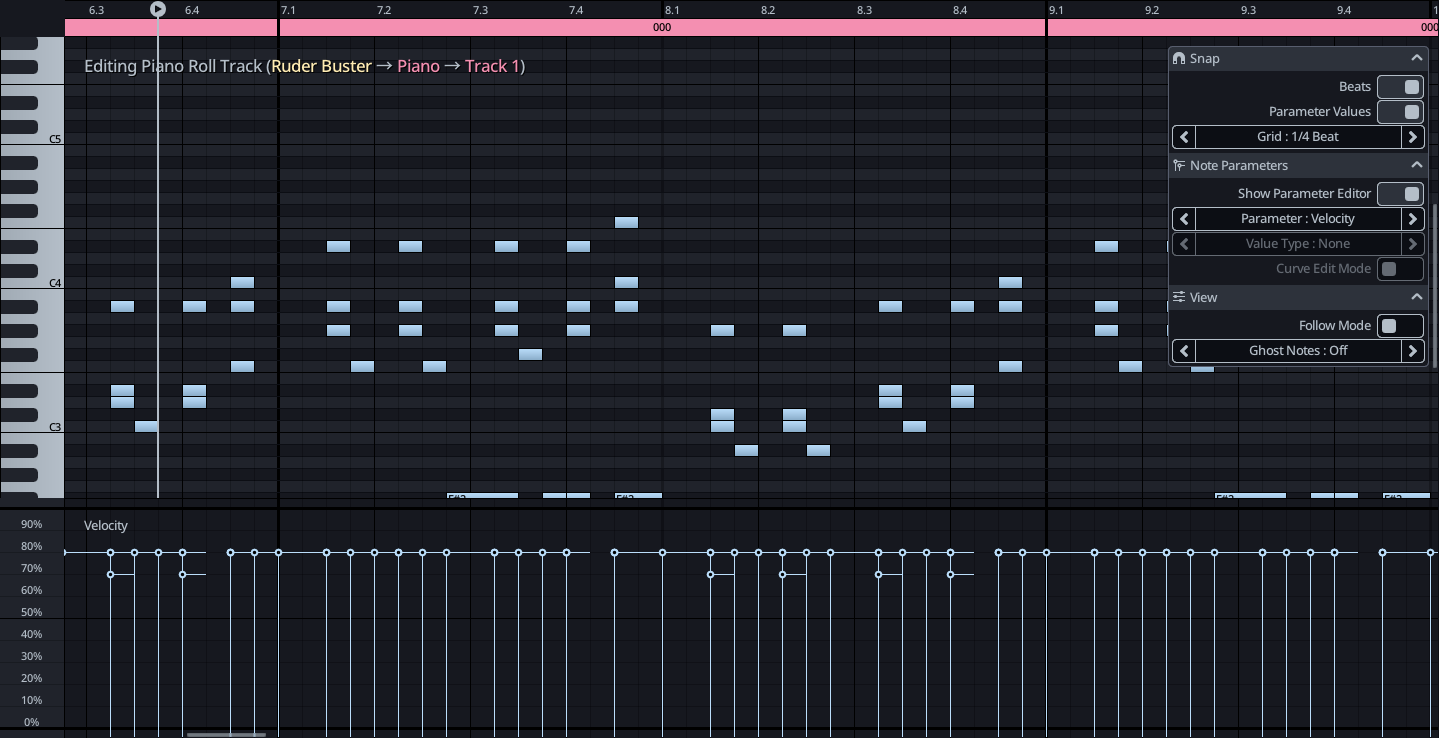The image size is (1439, 738).
Task: Select previous grid size with left arrow
Action: (x=1184, y=137)
